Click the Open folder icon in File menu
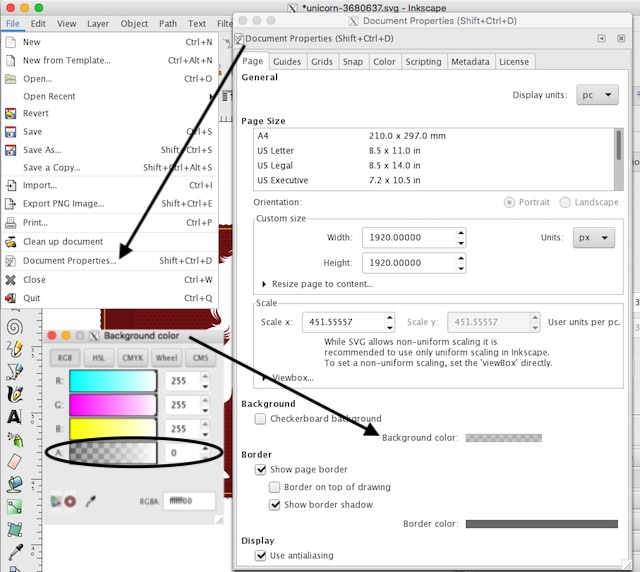This screenshot has height=572, width=640. (11, 78)
